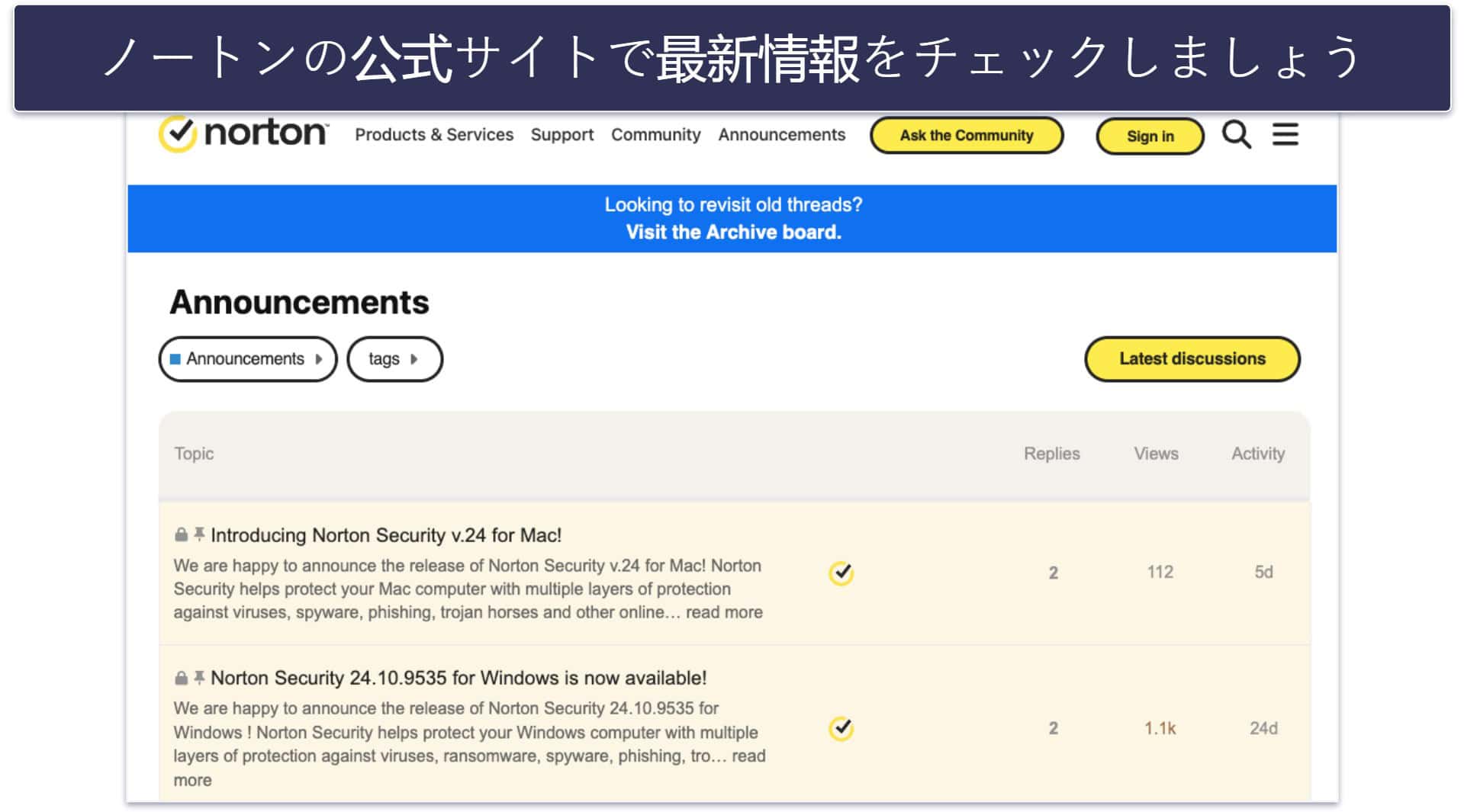Click 5d activity for Mac topic
The width and height of the screenshot is (1464, 812).
(1263, 572)
